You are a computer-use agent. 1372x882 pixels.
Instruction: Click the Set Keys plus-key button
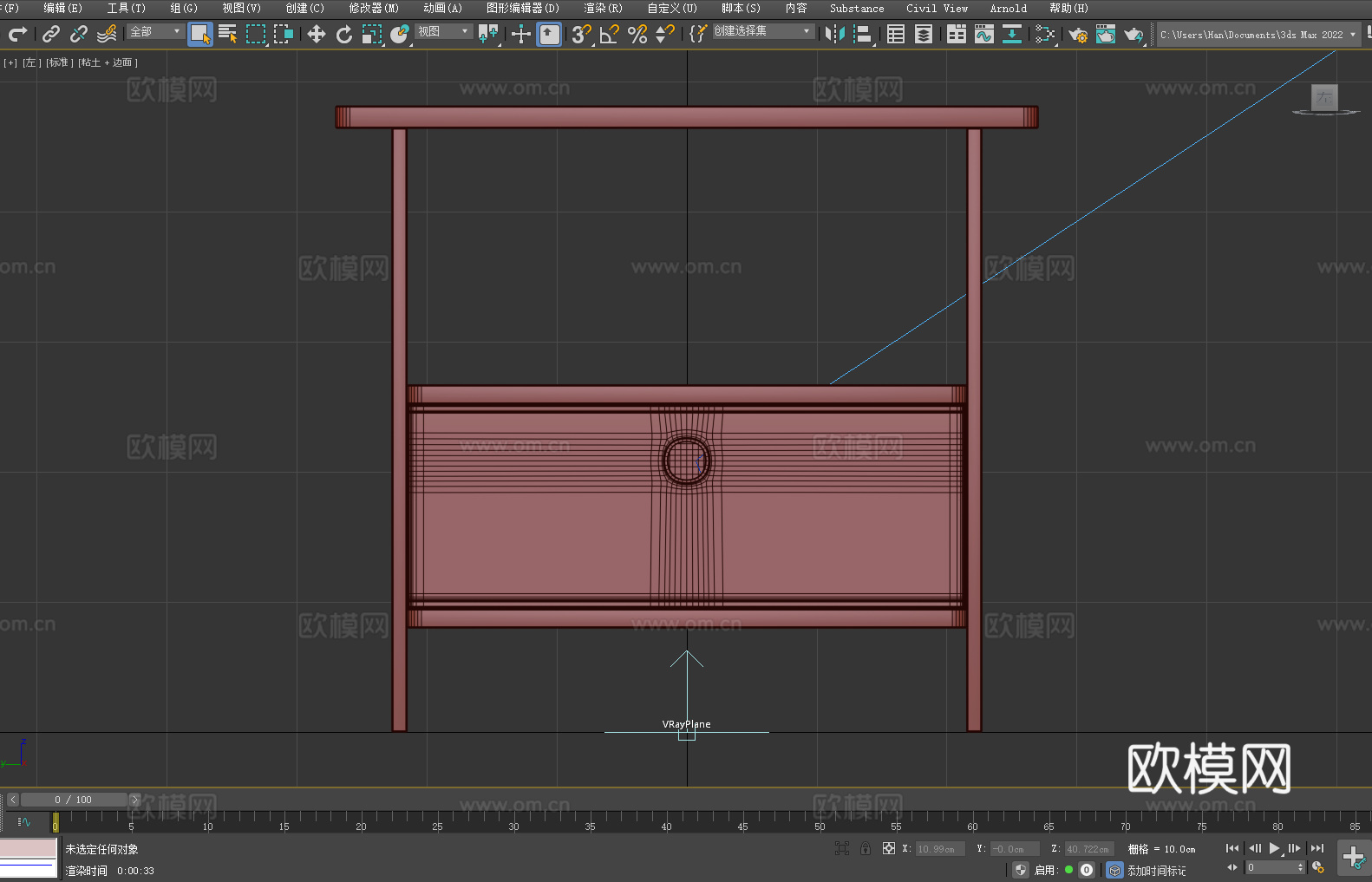click(x=1353, y=858)
